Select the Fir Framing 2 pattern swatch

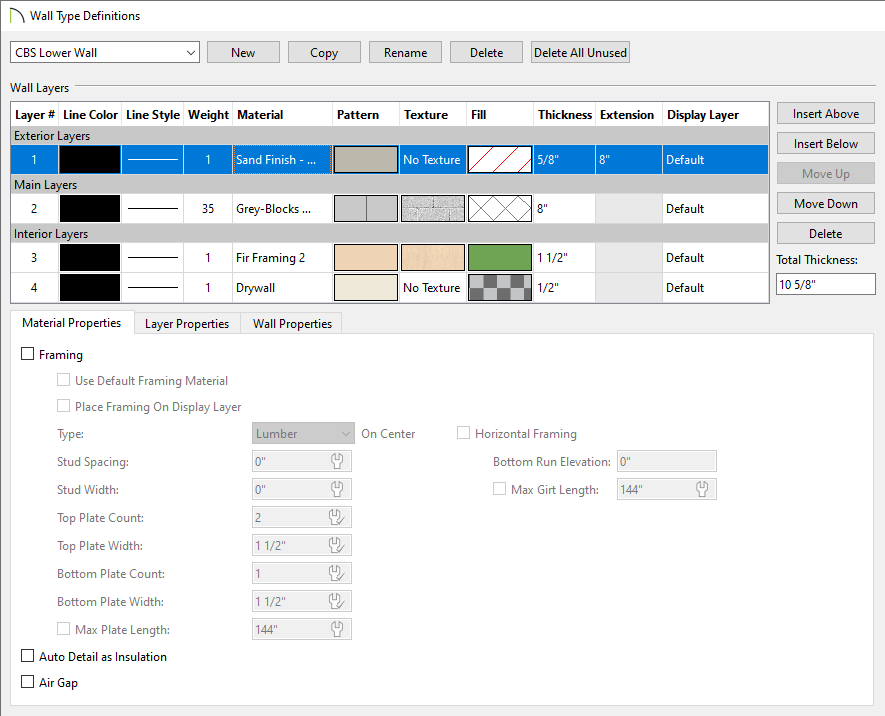[366, 258]
